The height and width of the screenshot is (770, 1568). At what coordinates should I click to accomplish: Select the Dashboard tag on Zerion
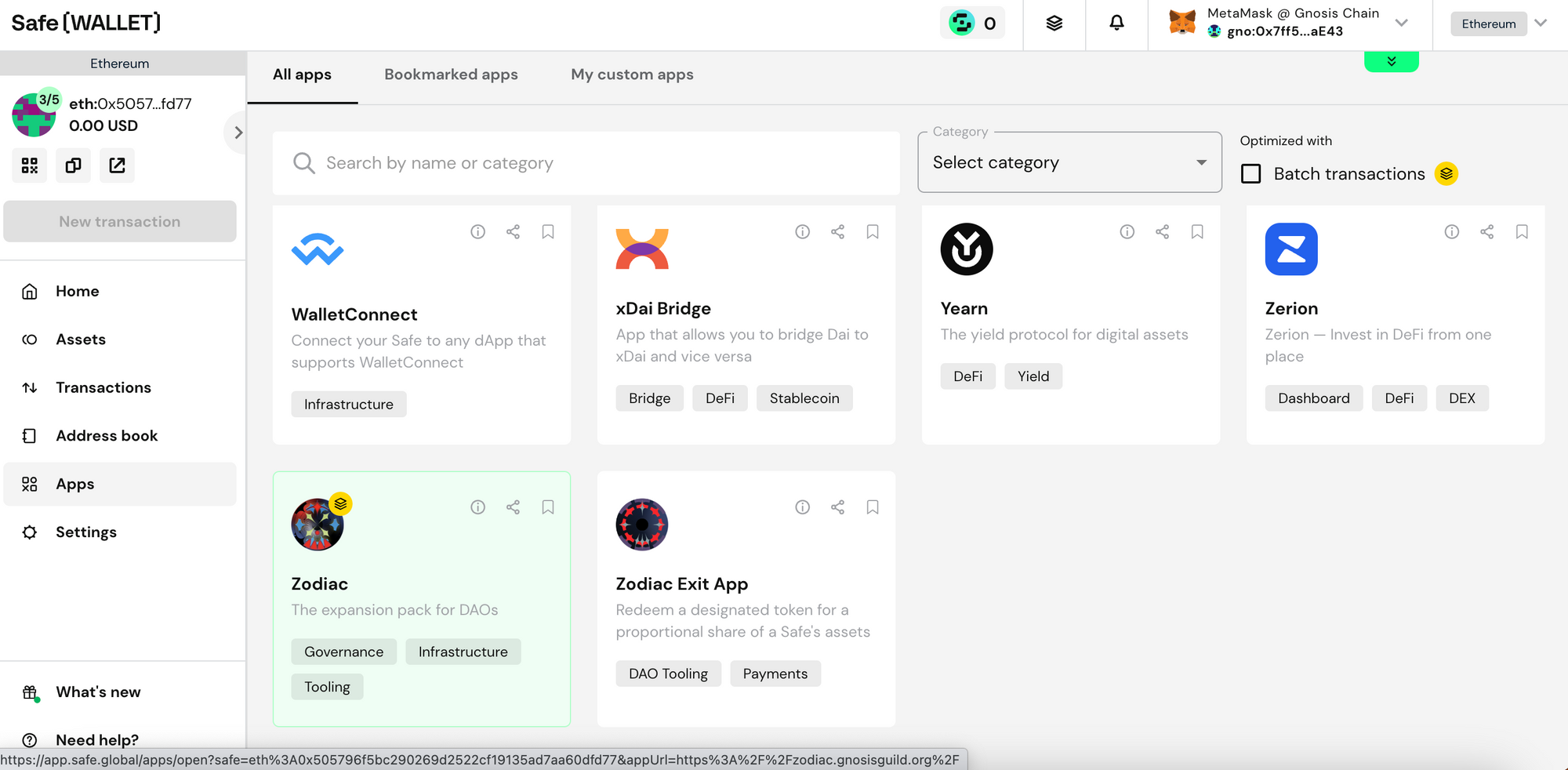[1314, 398]
